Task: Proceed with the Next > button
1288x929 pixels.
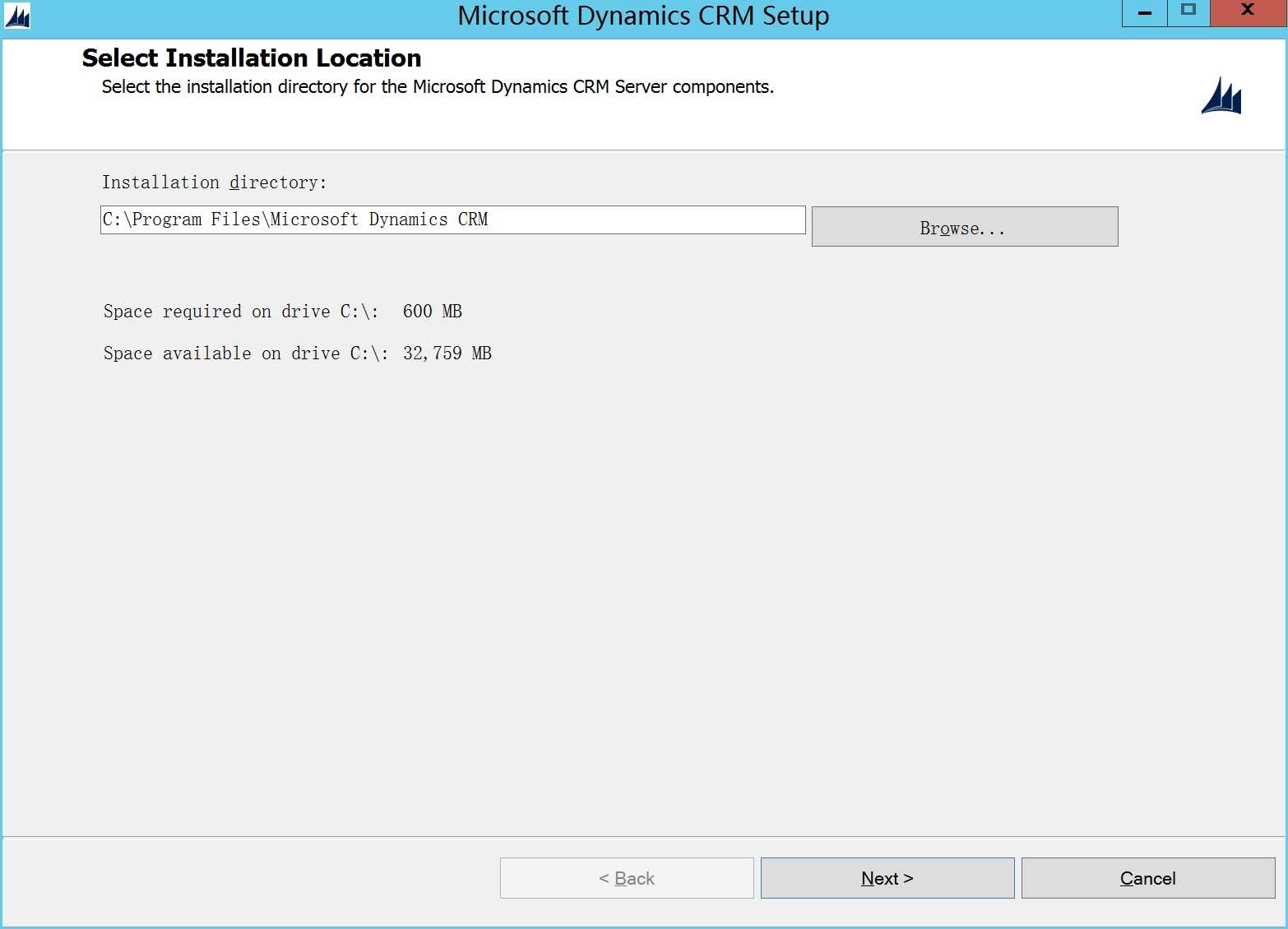Action: click(887, 878)
